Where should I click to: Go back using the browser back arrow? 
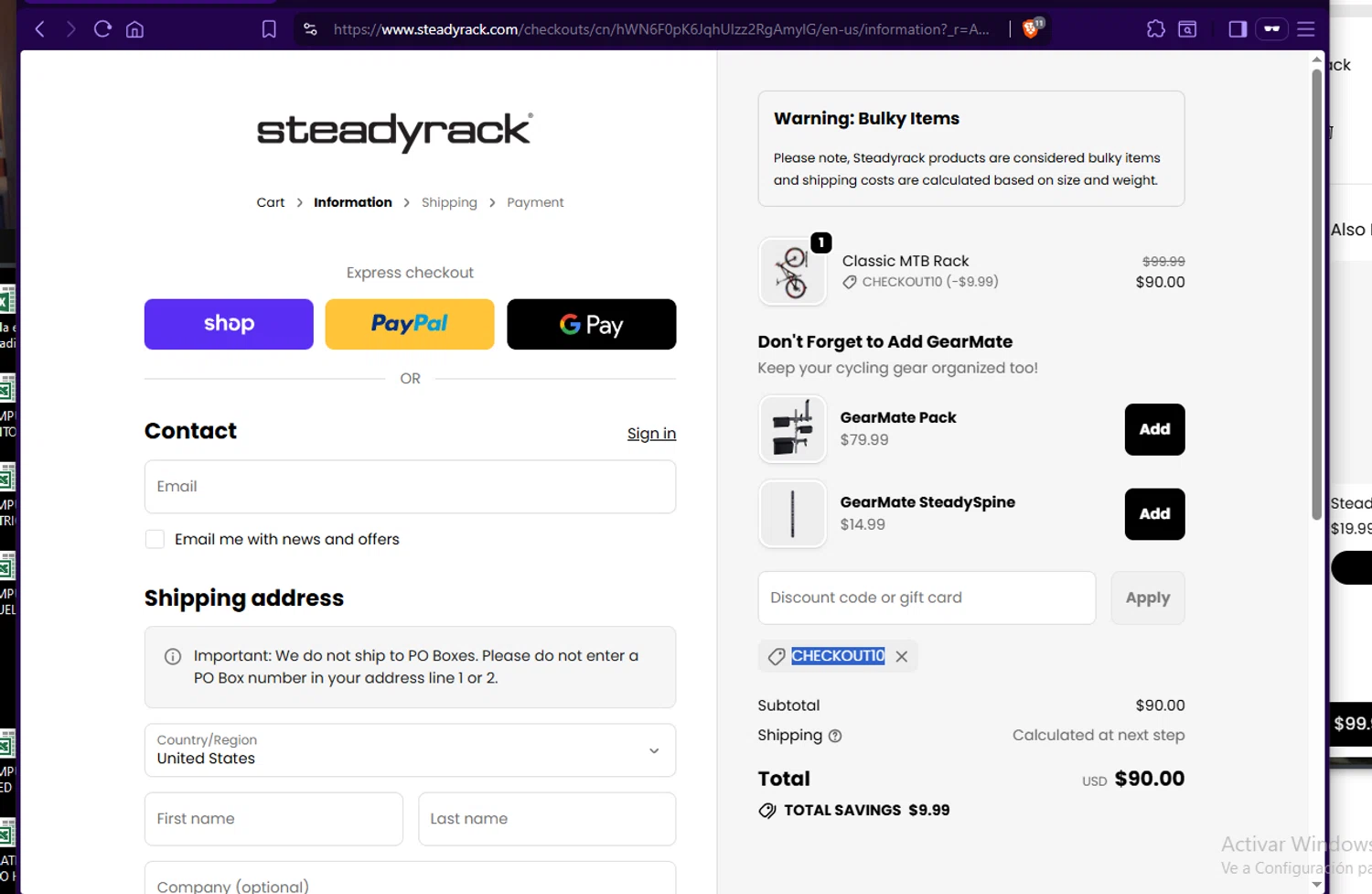pos(39,29)
